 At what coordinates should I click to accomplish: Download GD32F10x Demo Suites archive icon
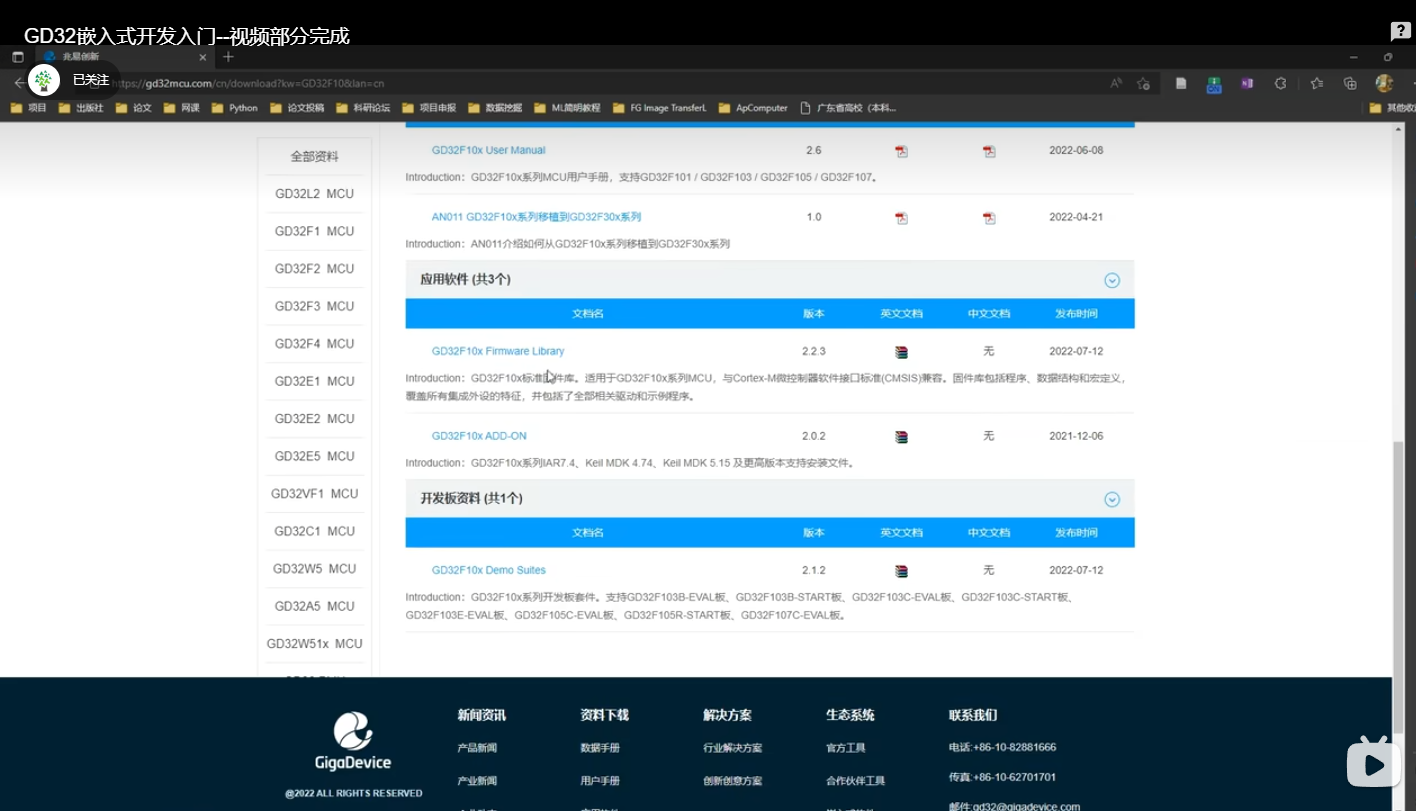point(901,571)
